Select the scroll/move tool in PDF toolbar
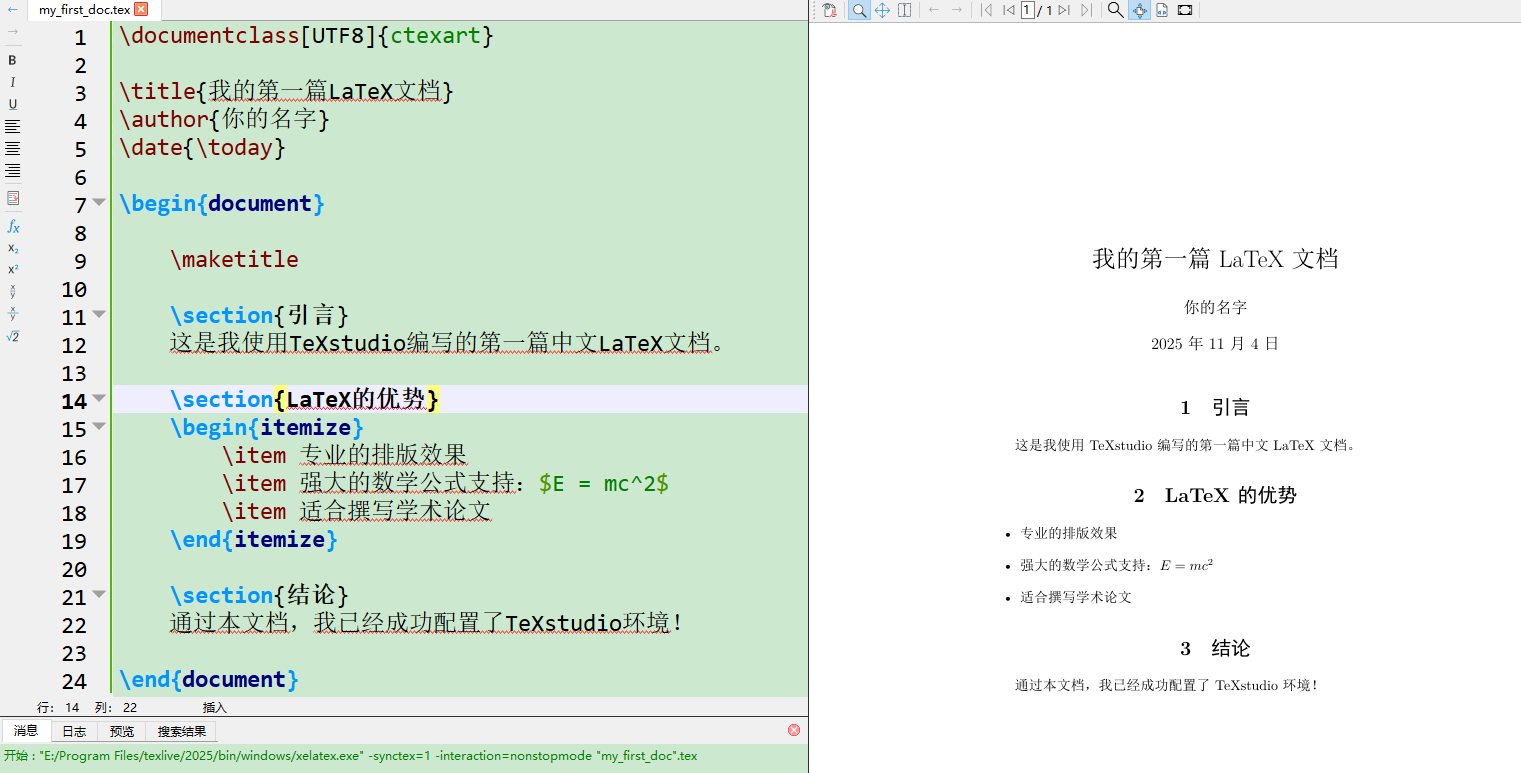The height and width of the screenshot is (773, 1521). coord(882,10)
